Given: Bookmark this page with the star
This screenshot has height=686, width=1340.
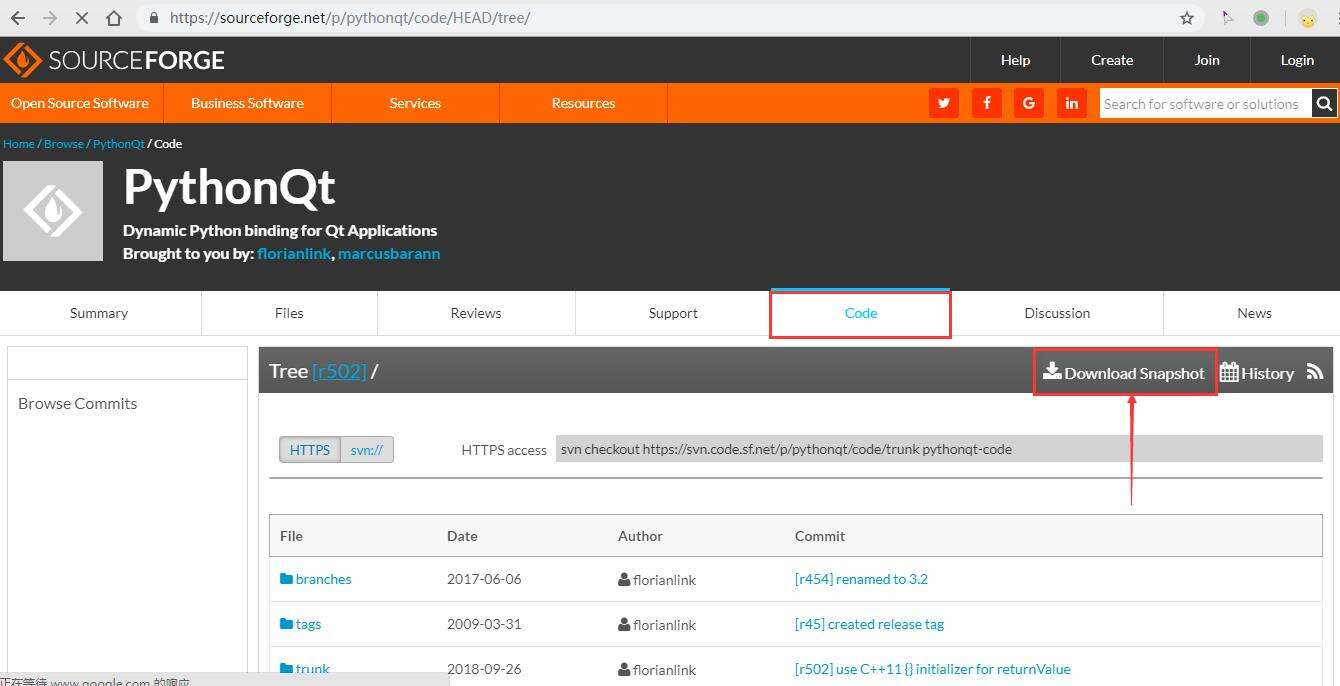Looking at the screenshot, I should 1187,18.
